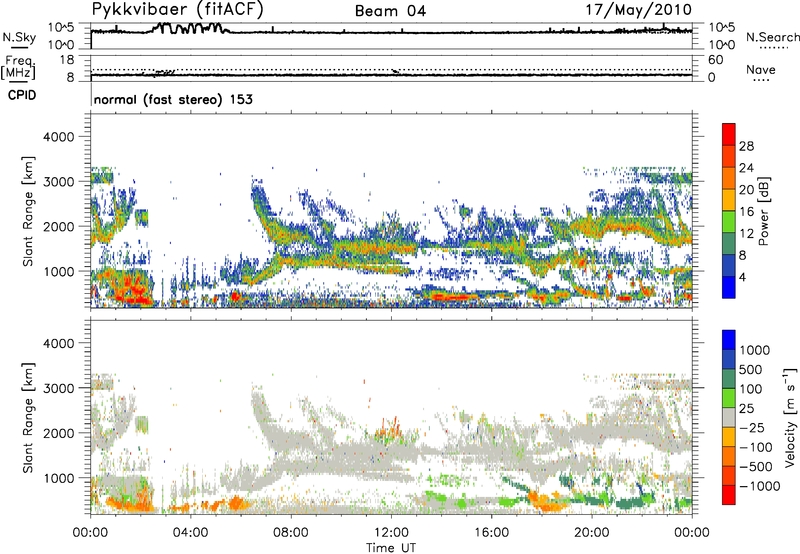Image resolution: width=800 pixels, height=554 pixels.
Task: Click the date 17/May/2010
Action: (x=638, y=10)
